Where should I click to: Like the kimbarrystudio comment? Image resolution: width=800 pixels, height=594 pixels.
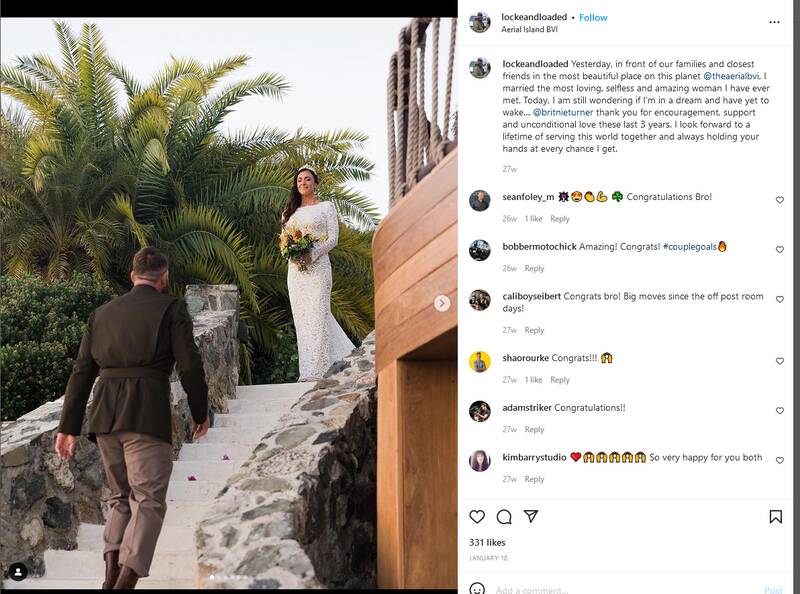pyautogui.click(x=780, y=460)
